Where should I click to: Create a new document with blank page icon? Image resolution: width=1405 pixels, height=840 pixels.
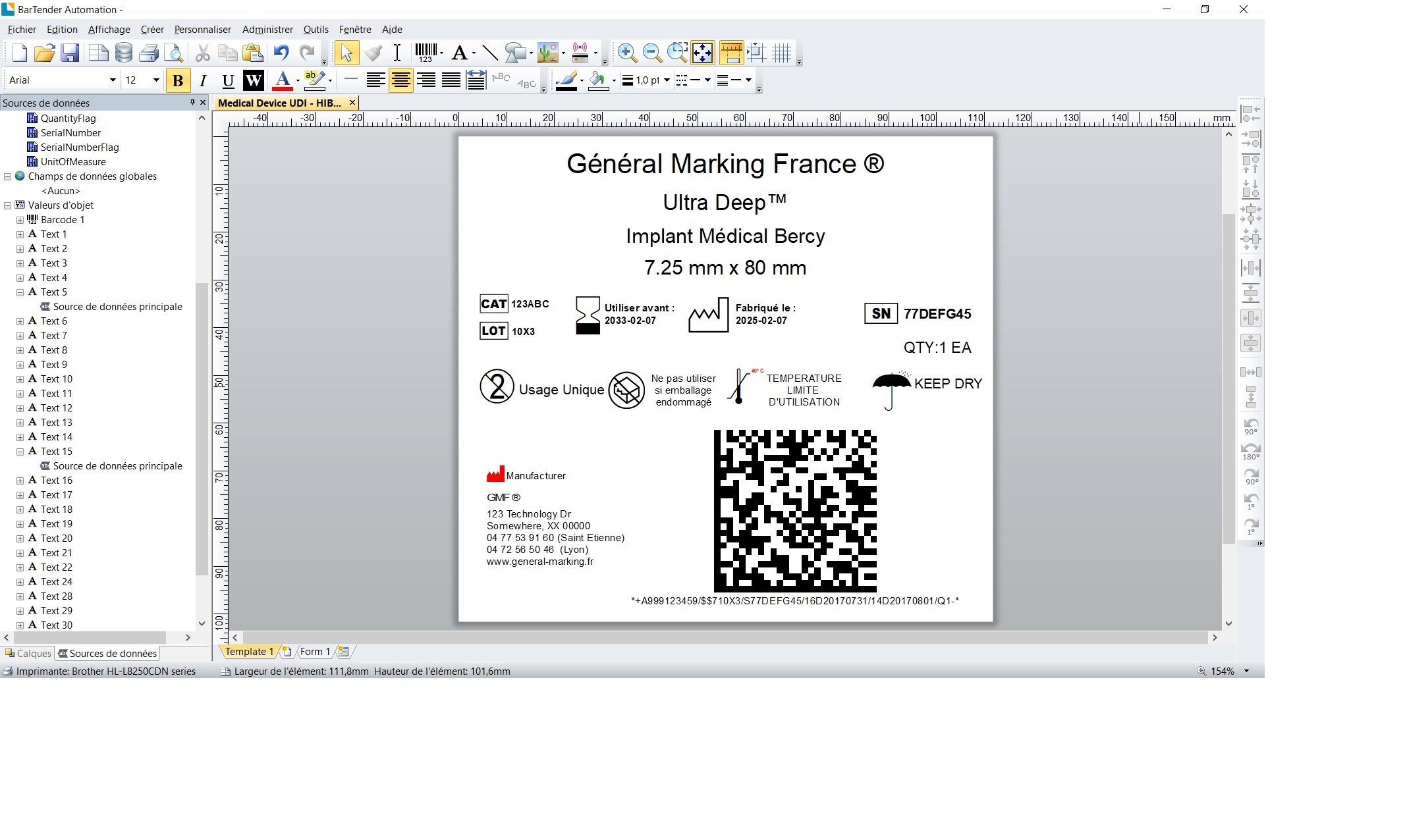[x=20, y=53]
